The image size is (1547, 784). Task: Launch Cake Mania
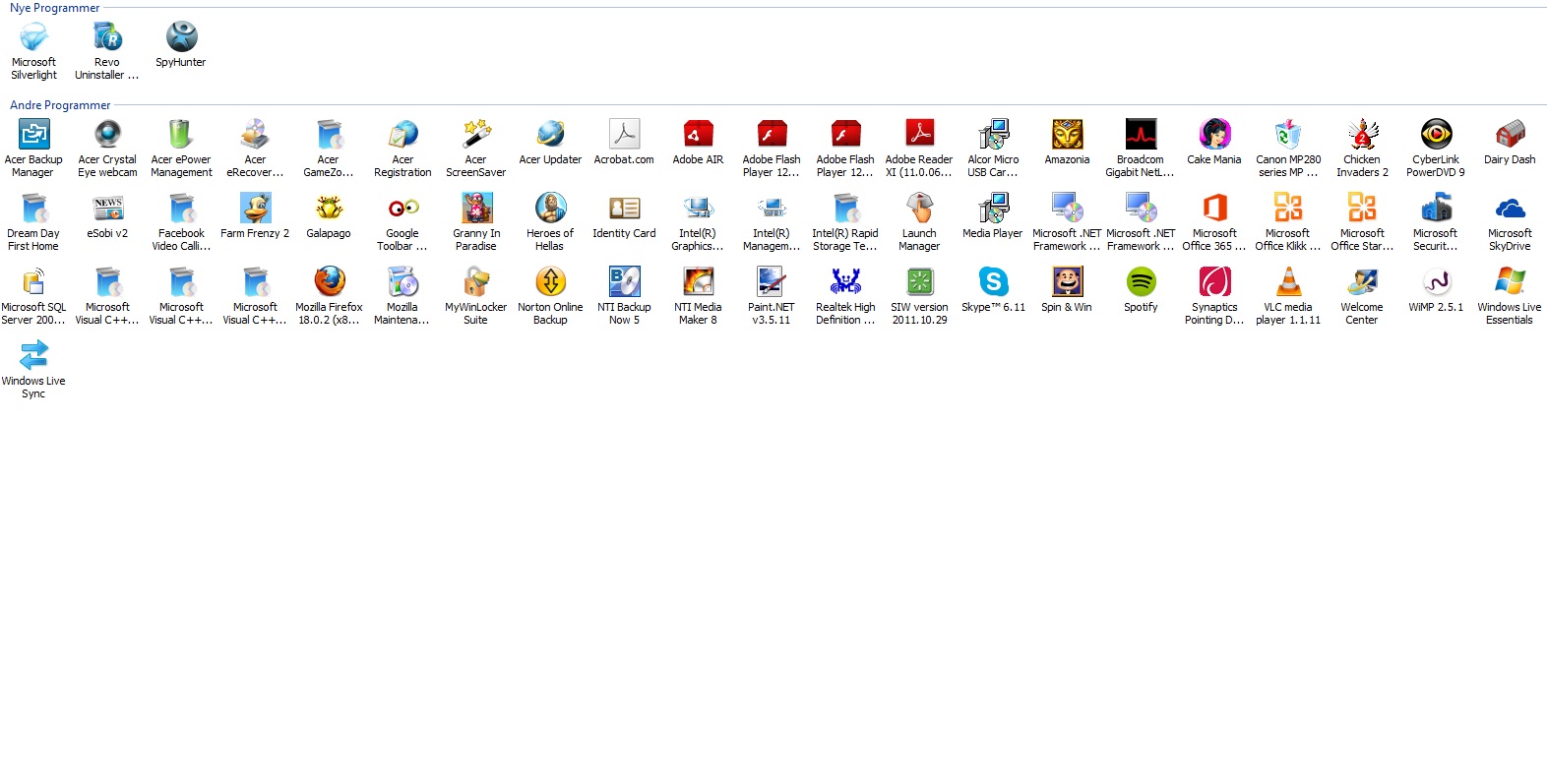[1214, 134]
